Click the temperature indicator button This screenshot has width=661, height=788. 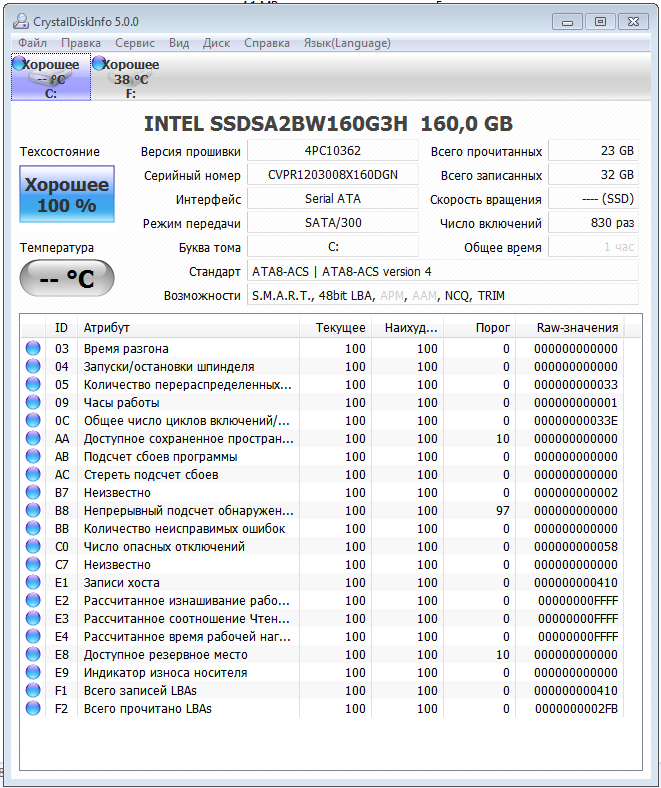pos(67,278)
